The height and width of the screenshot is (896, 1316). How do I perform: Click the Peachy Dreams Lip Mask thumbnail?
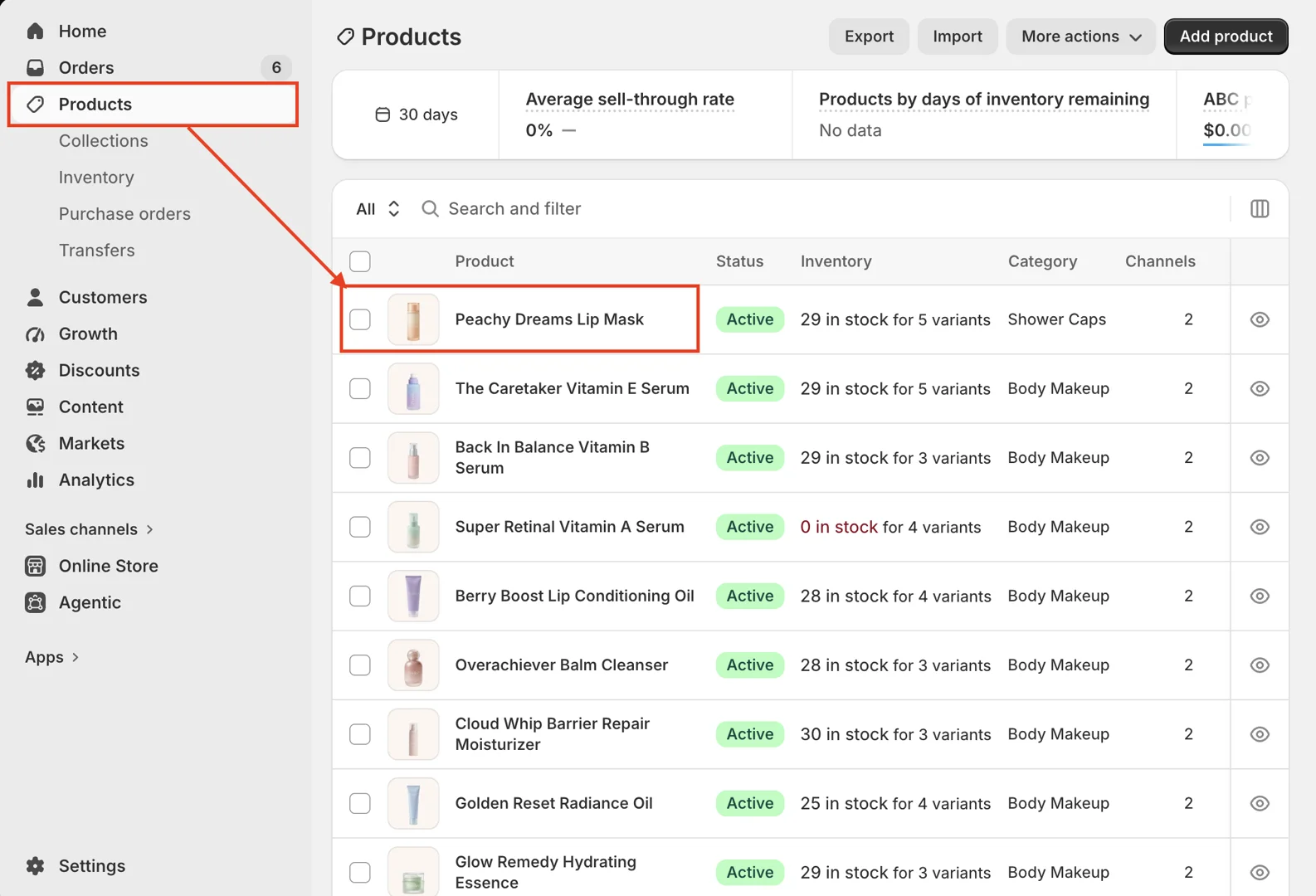tap(413, 319)
